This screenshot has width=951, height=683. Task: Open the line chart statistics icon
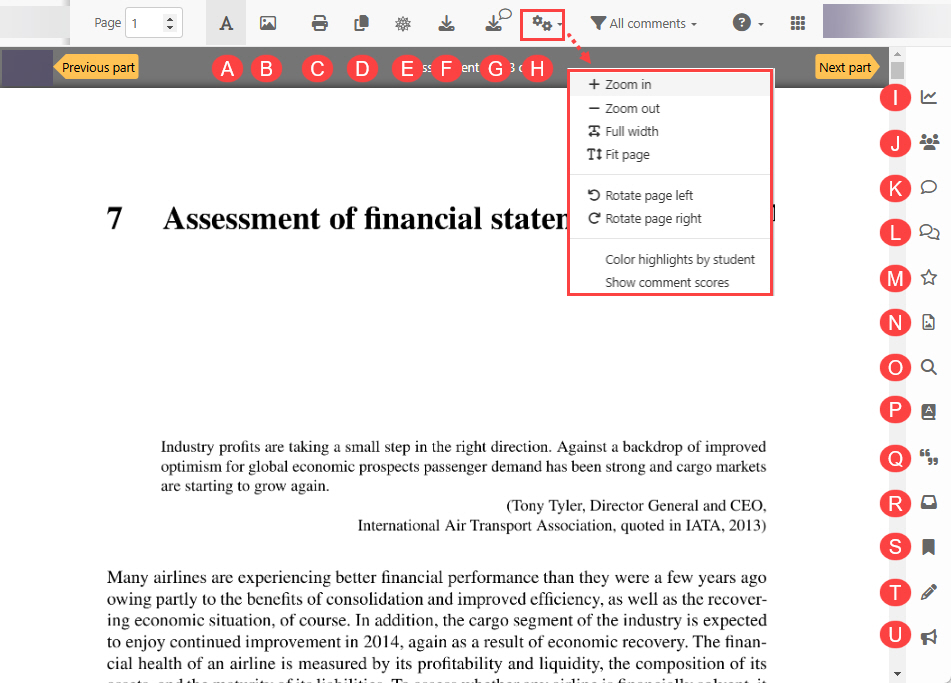coord(929,96)
